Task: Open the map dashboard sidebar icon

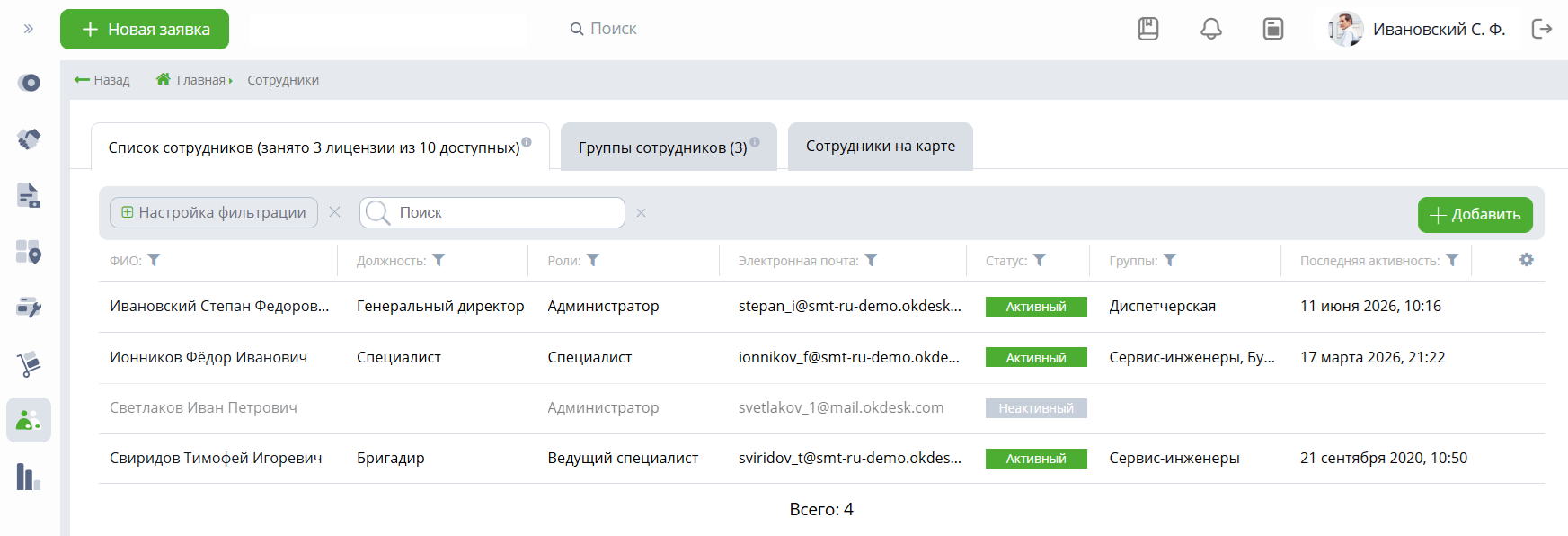Action: pos(29,252)
